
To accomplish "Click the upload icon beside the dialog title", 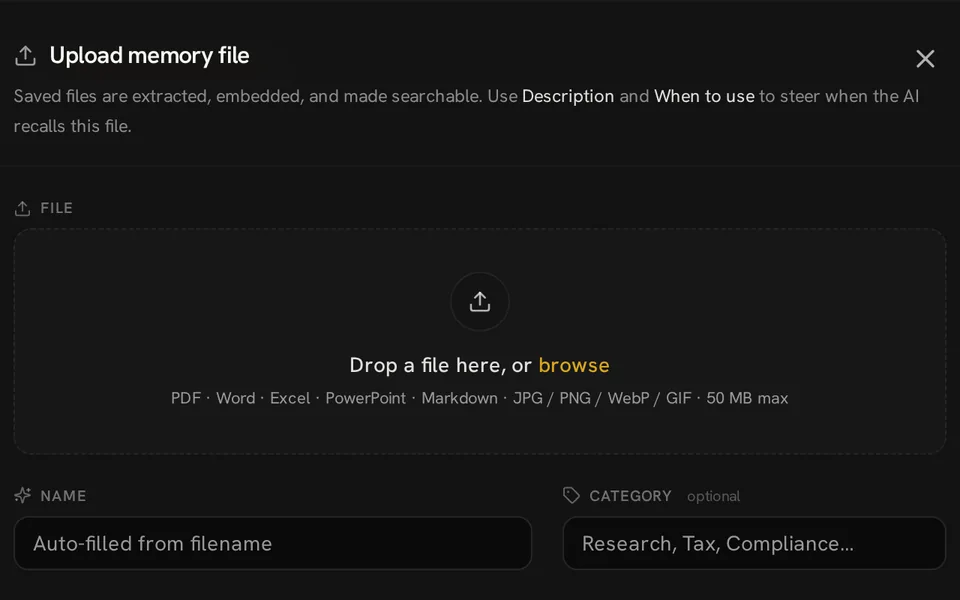I will 25,56.
